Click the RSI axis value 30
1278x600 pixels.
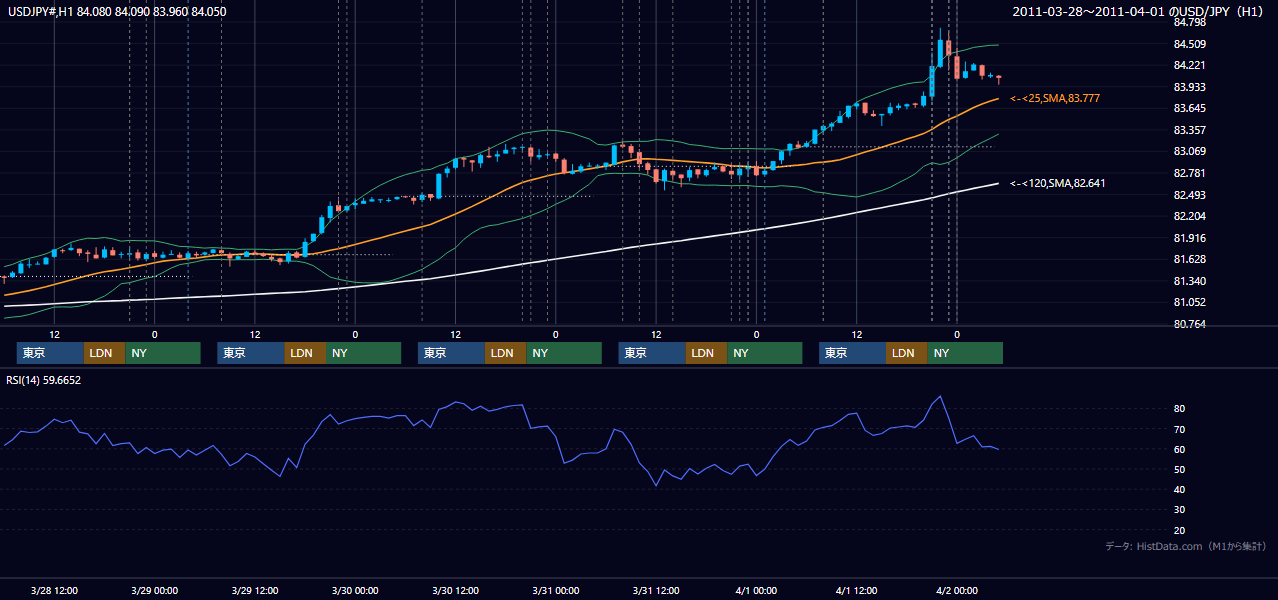(1179, 510)
